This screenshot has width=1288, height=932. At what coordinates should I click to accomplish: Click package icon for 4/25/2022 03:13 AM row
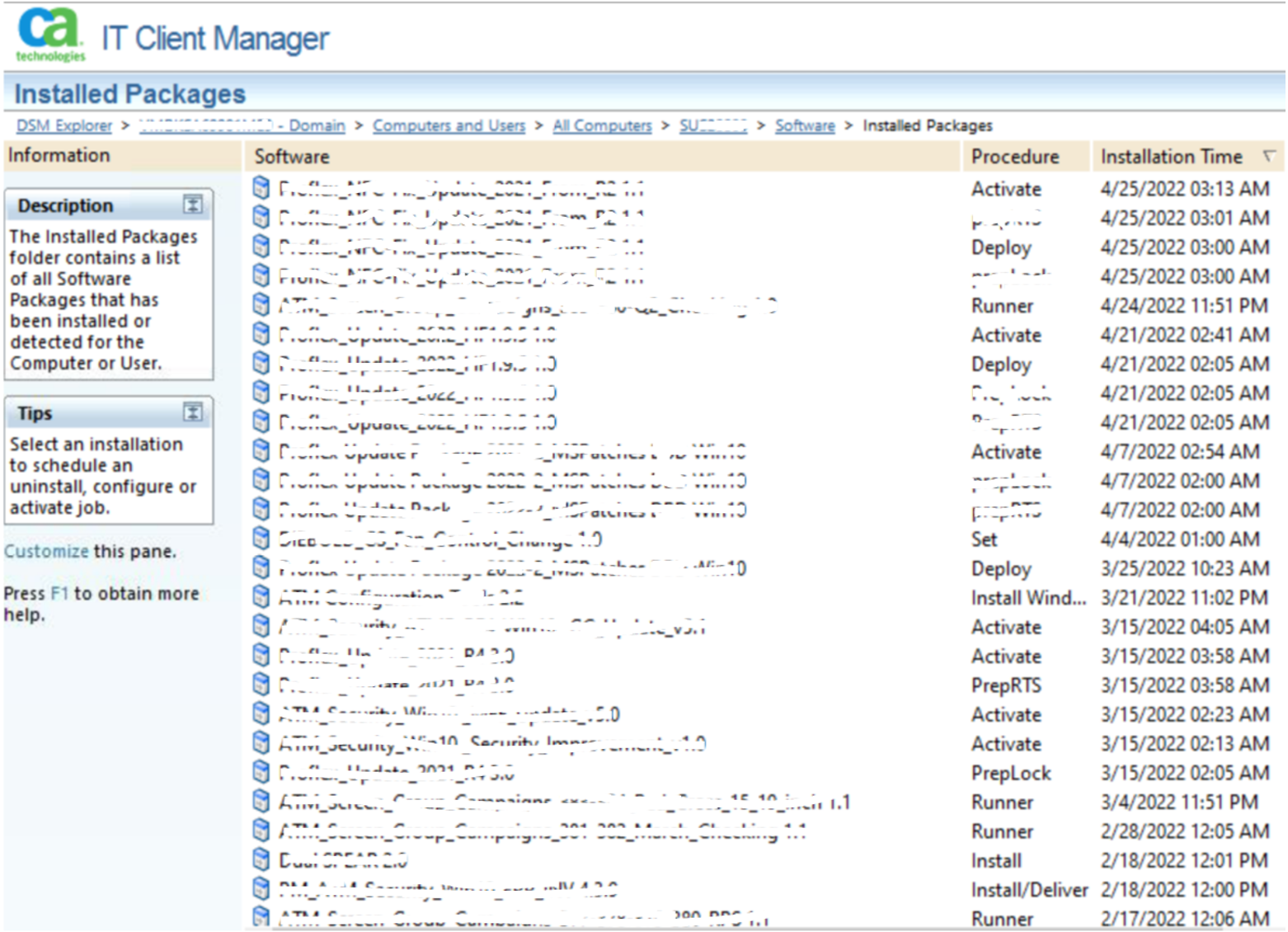coord(261,188)
